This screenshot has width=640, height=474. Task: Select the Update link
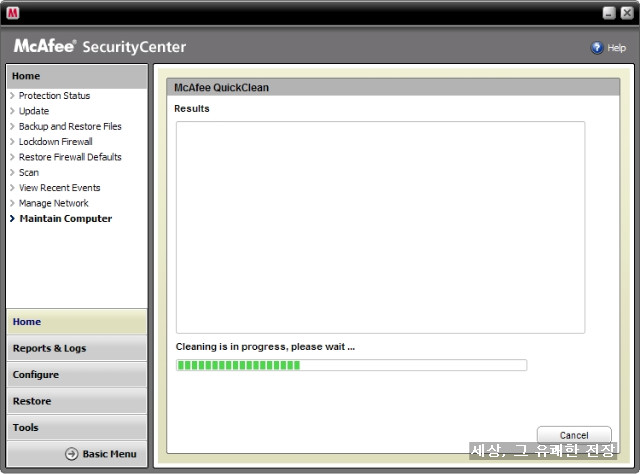tap(34, 111)
